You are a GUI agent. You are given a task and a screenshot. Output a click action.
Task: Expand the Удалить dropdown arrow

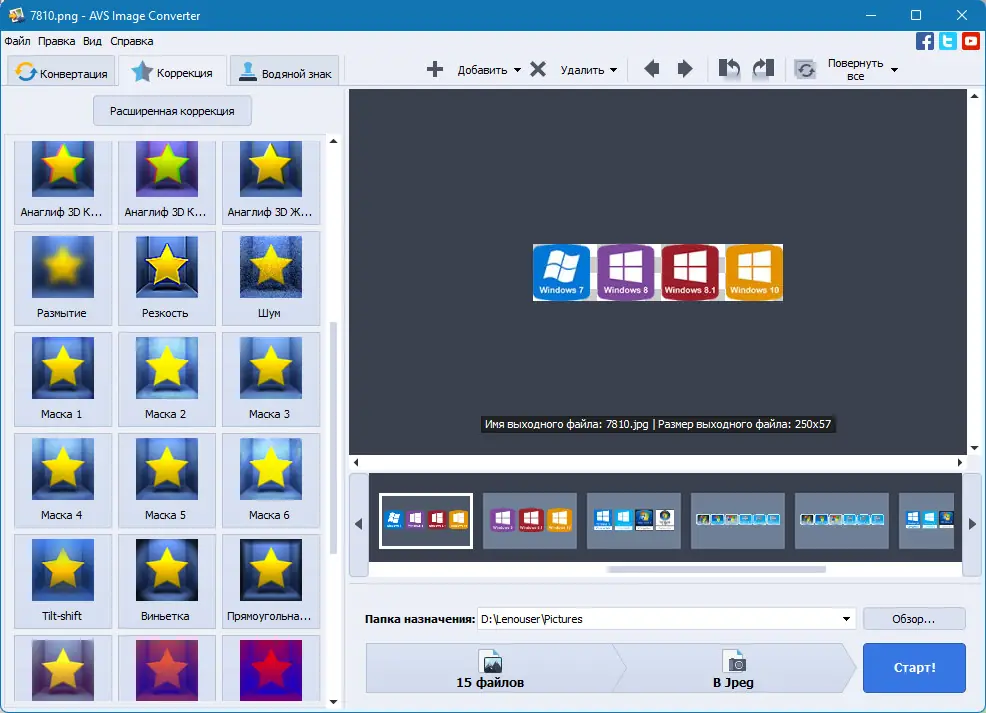pos(614,70)
